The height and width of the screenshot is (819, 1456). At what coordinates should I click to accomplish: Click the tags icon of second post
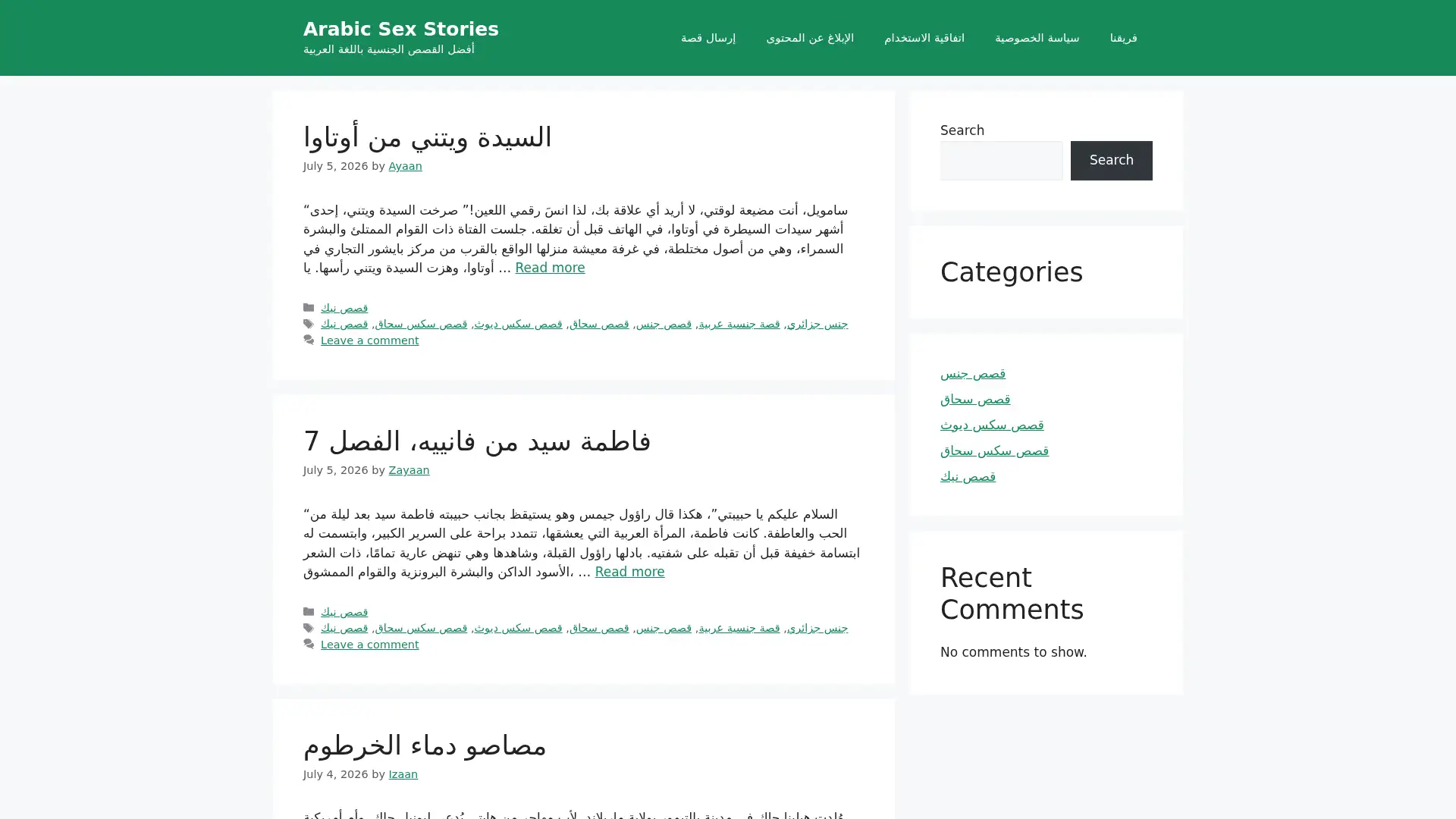[309, 628]
